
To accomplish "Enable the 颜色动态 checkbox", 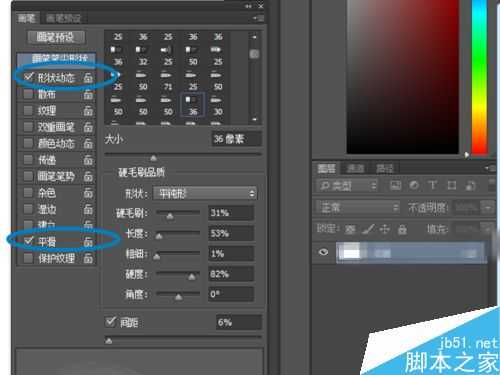I will [29, 143].
